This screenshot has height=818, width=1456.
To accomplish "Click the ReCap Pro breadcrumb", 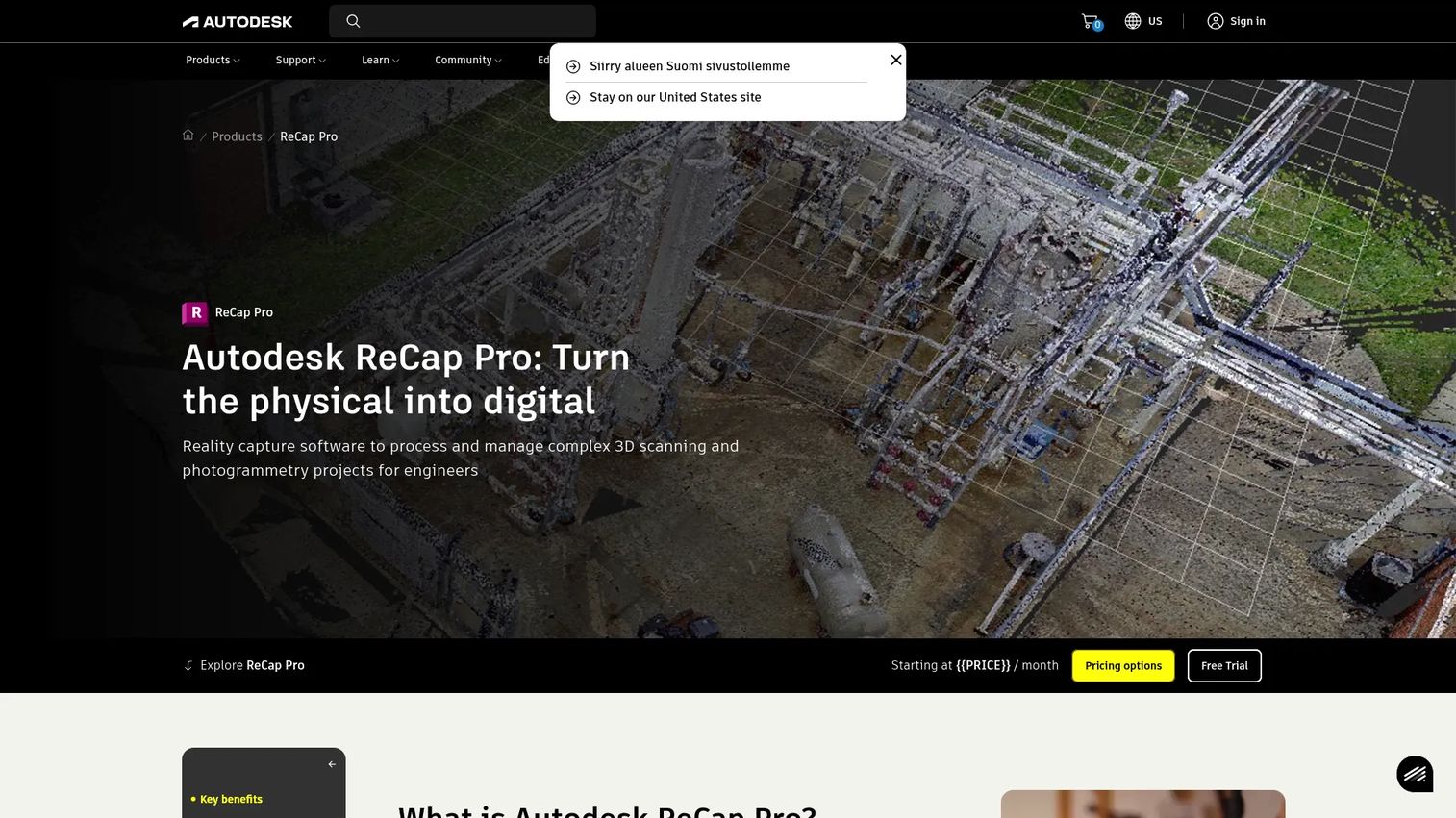I will pyautogui.click(x=309, y=136).
